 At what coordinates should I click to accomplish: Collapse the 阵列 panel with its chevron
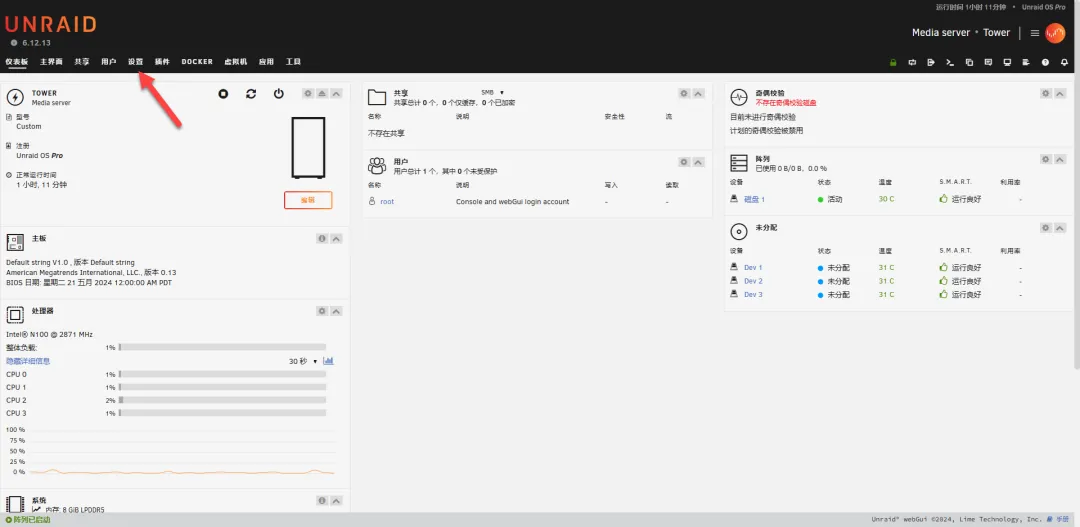1061,159
